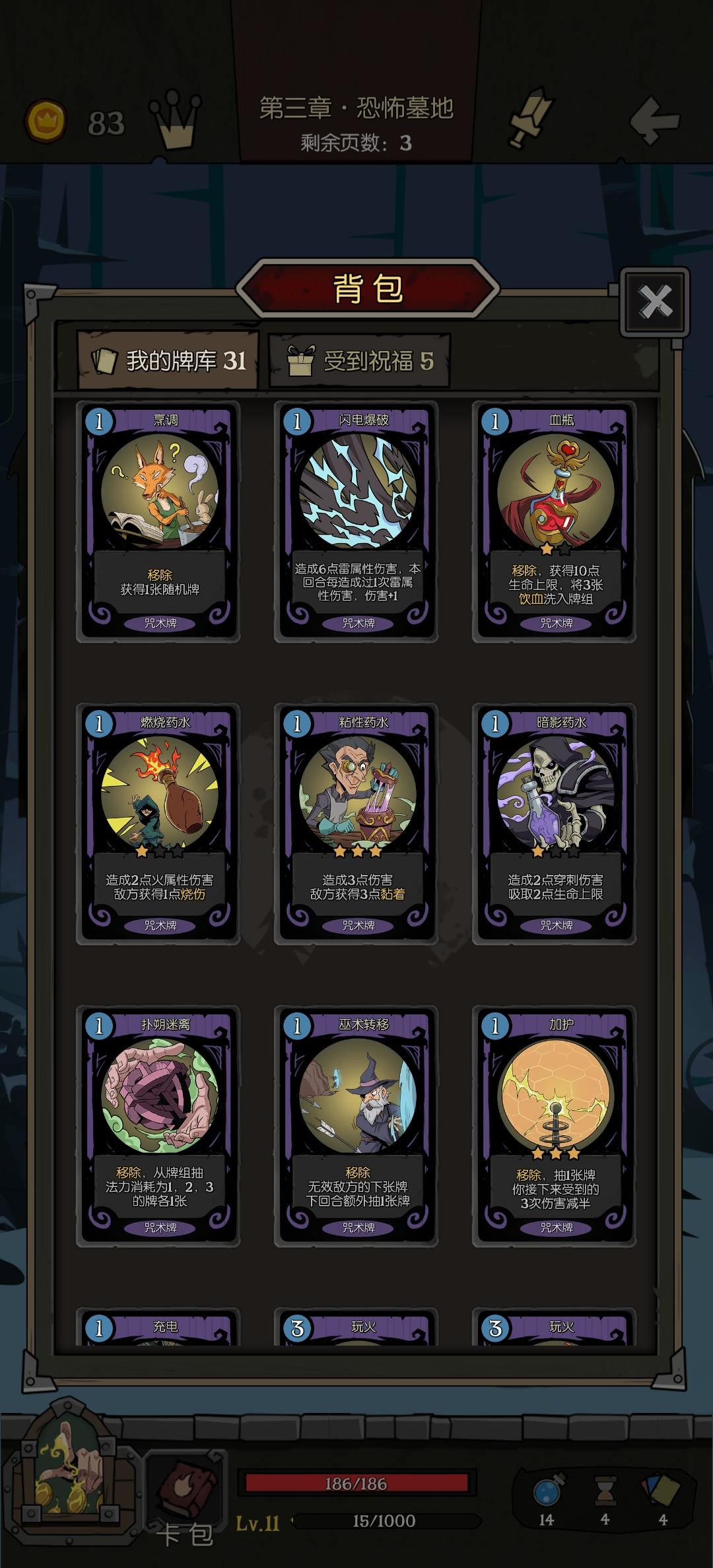Image resolution: width=713 pixels, height=1568 pixels.
Task: Tap the gold crown coin icon
Action: point(45,121)
